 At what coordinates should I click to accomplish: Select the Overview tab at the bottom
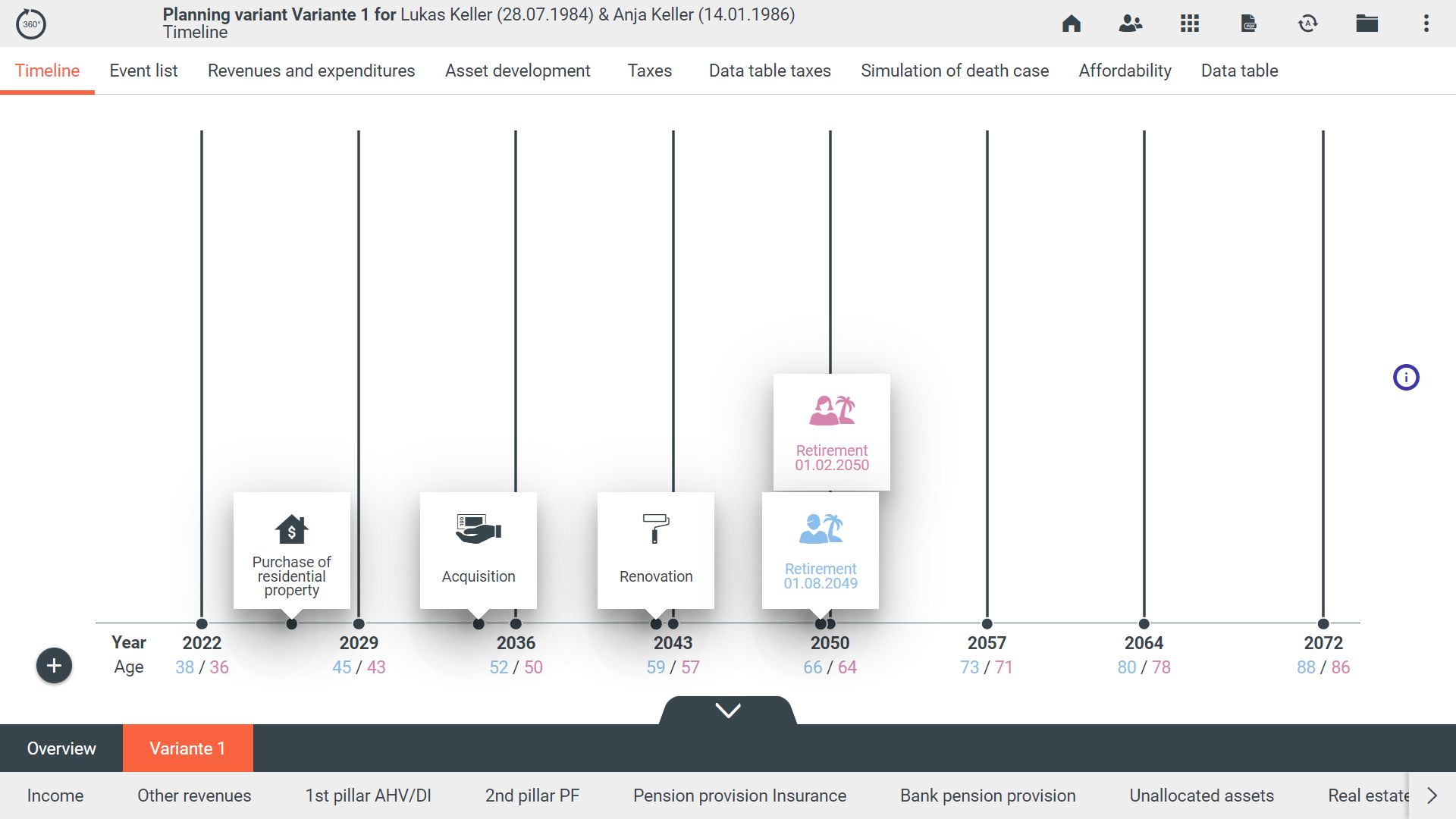coord(61,748)
